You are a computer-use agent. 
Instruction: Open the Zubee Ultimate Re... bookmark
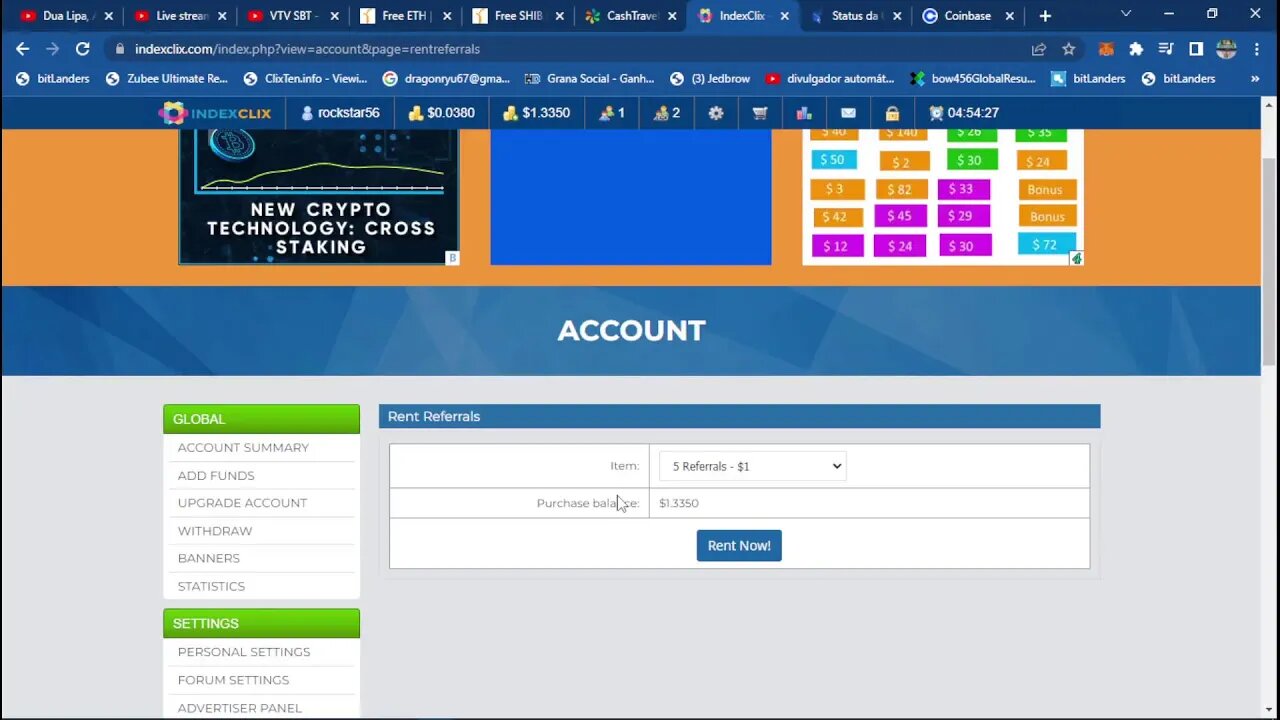(x=167, y=78)
